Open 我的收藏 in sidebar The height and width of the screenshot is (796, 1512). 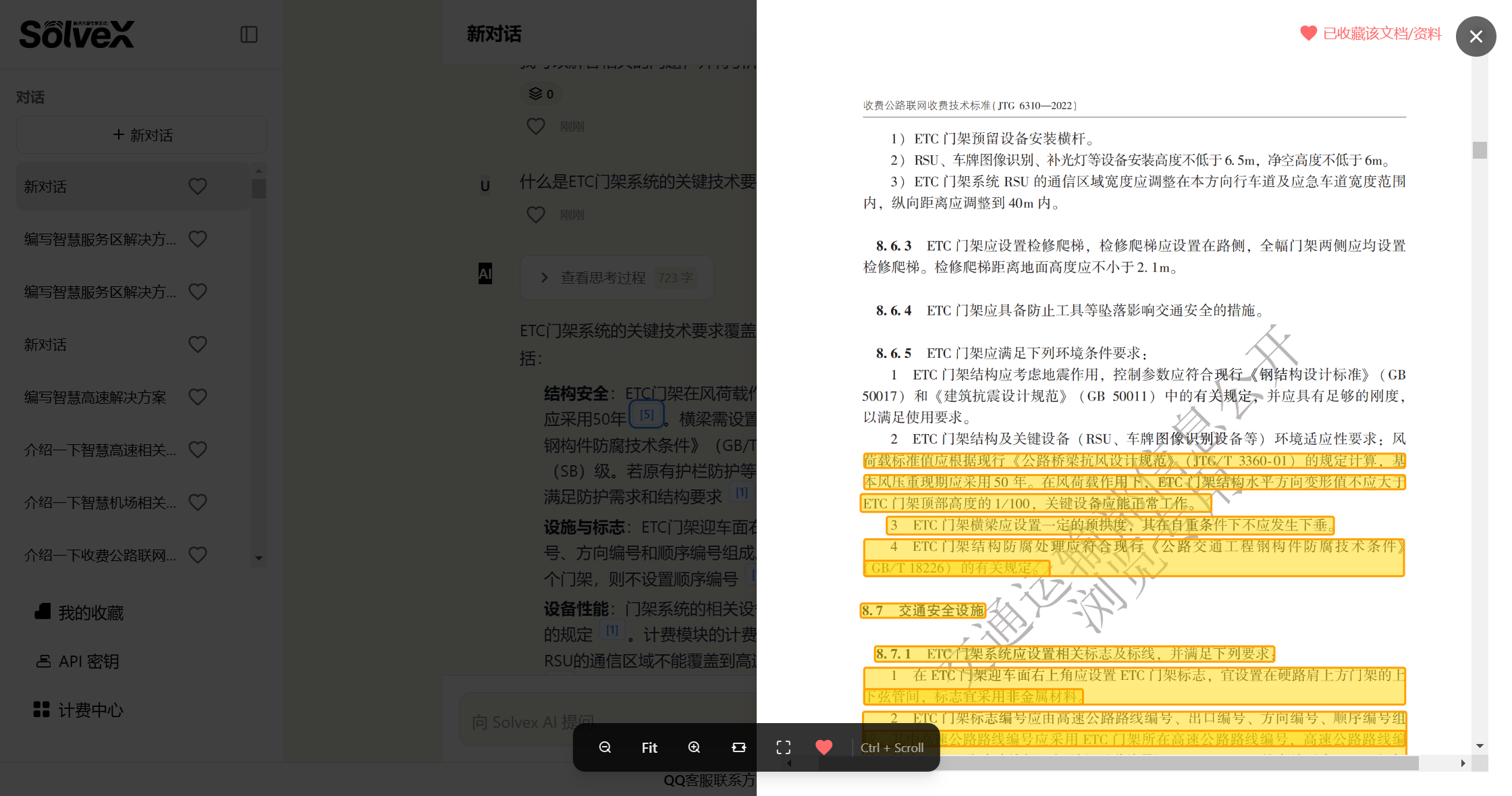90,613
